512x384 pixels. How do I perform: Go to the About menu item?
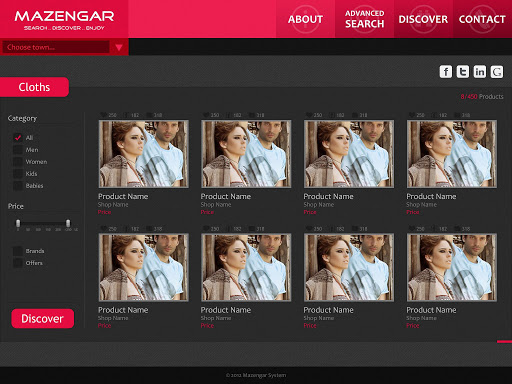pos(305,19)
